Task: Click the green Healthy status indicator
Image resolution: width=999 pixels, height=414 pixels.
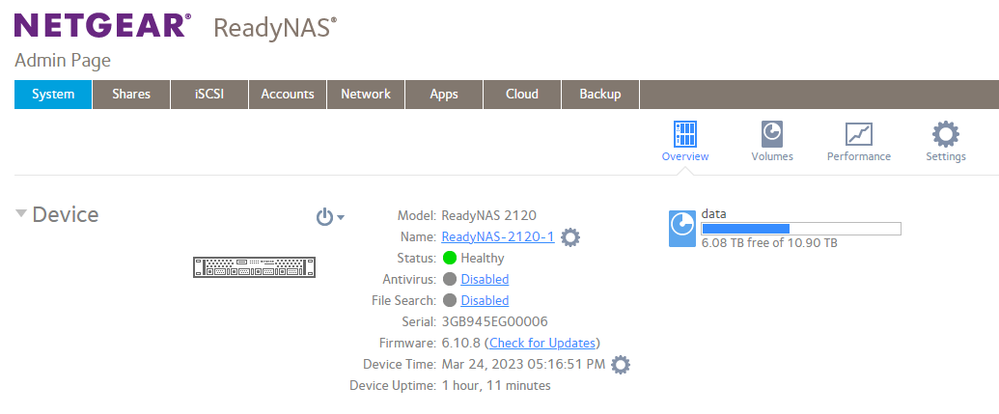Action: pos(450,258)
